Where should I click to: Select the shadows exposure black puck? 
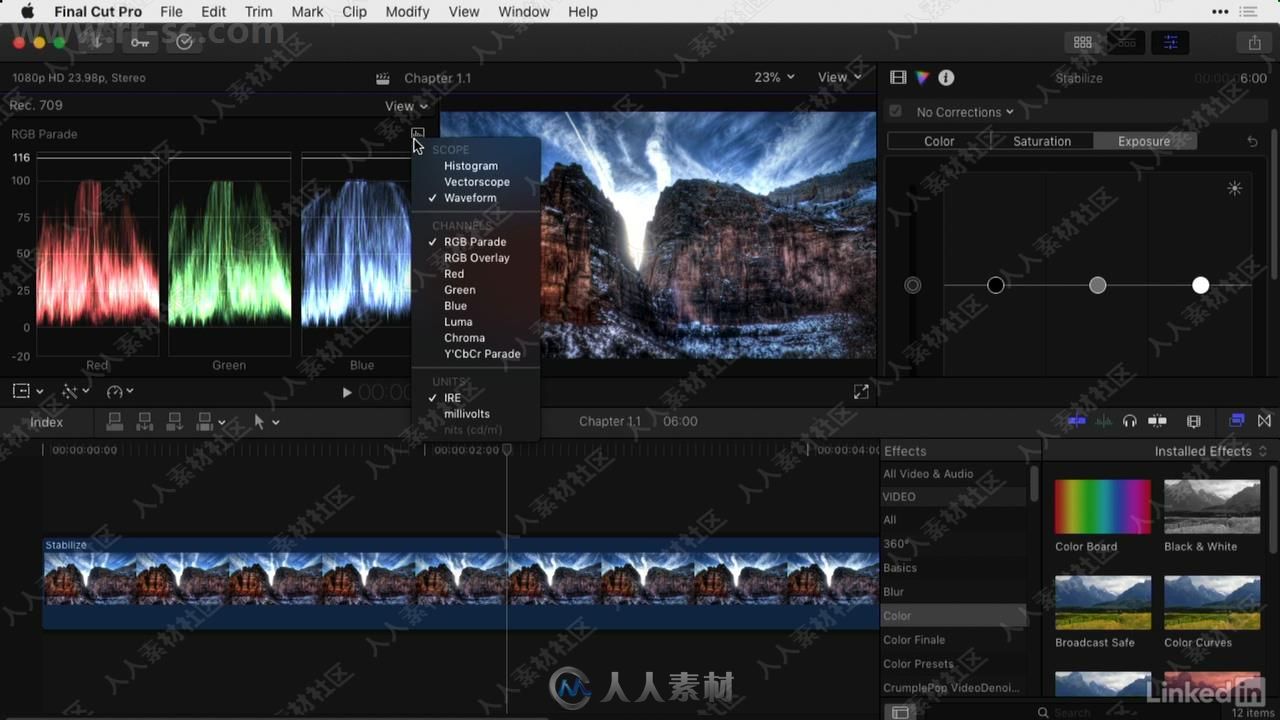(995, 285)
